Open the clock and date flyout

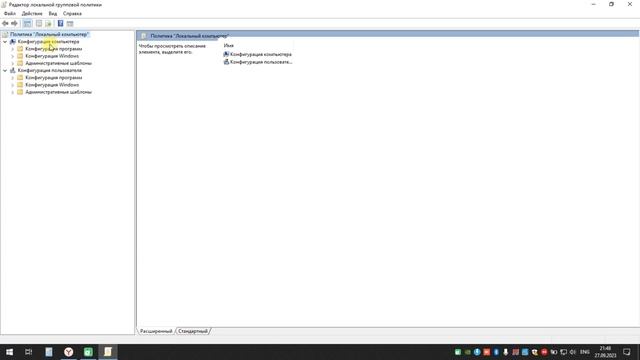tap(605, 352)
